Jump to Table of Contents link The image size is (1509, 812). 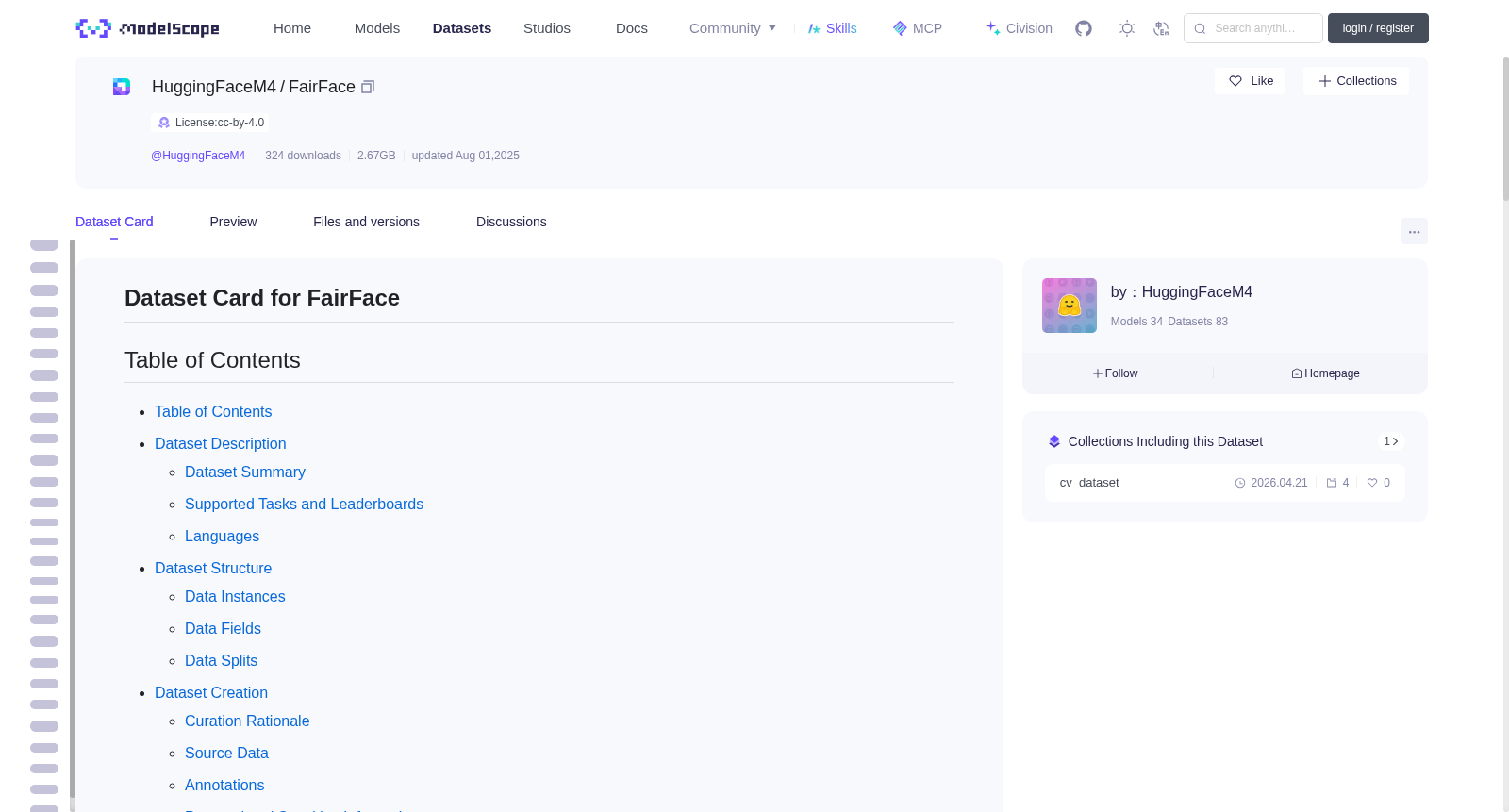click(x=213, y=412)
